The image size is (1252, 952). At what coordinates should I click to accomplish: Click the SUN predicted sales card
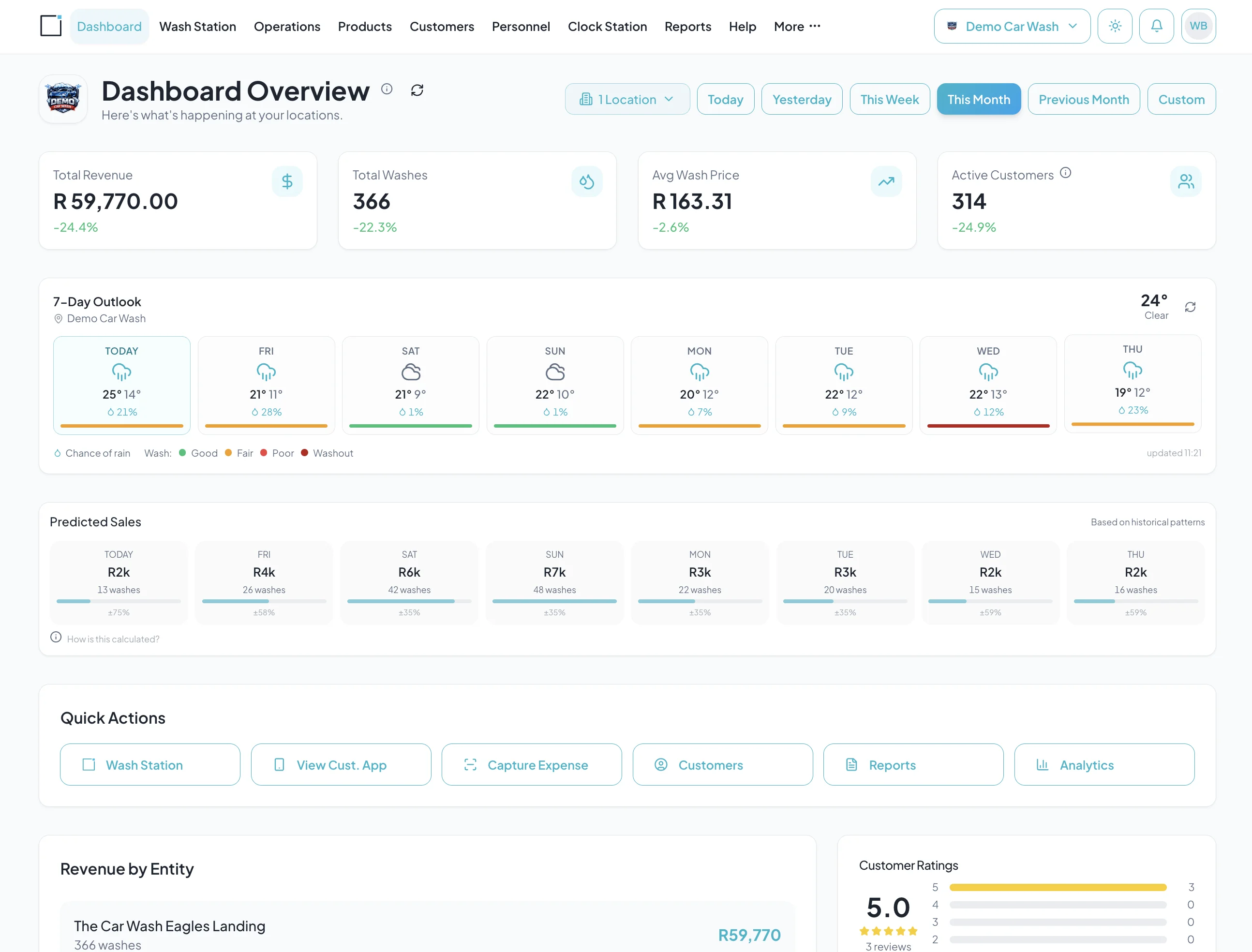coord(554,582)
